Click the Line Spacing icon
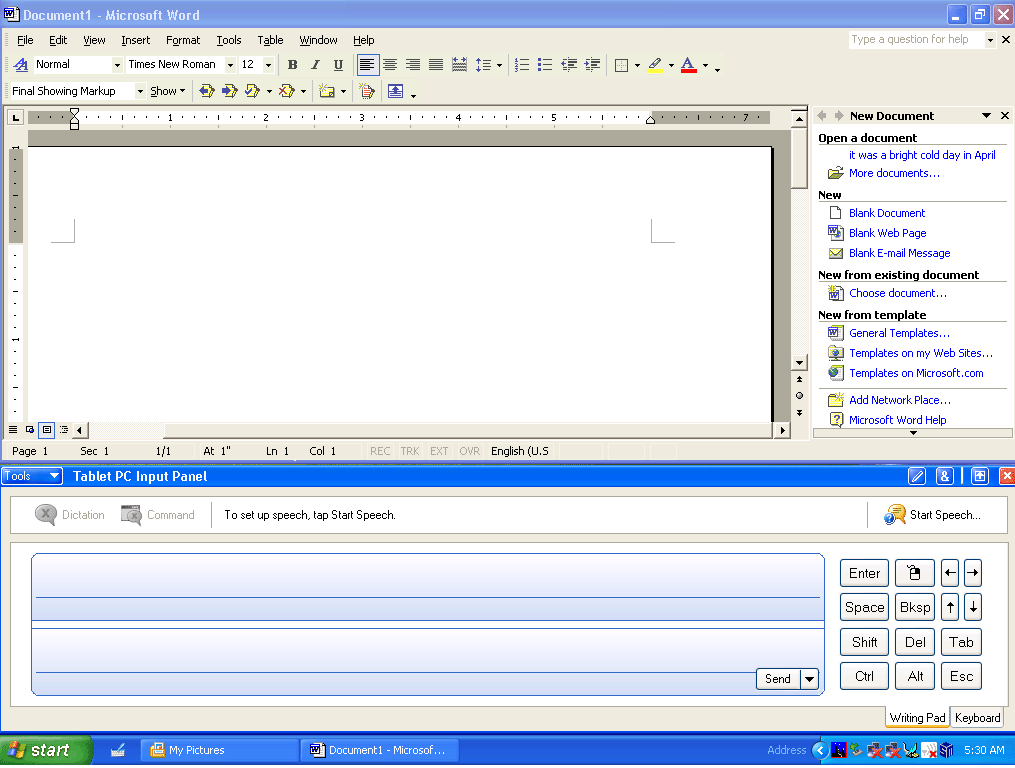Image resolution: width=1015 pixels, height=768 pixels. [483, 65]
